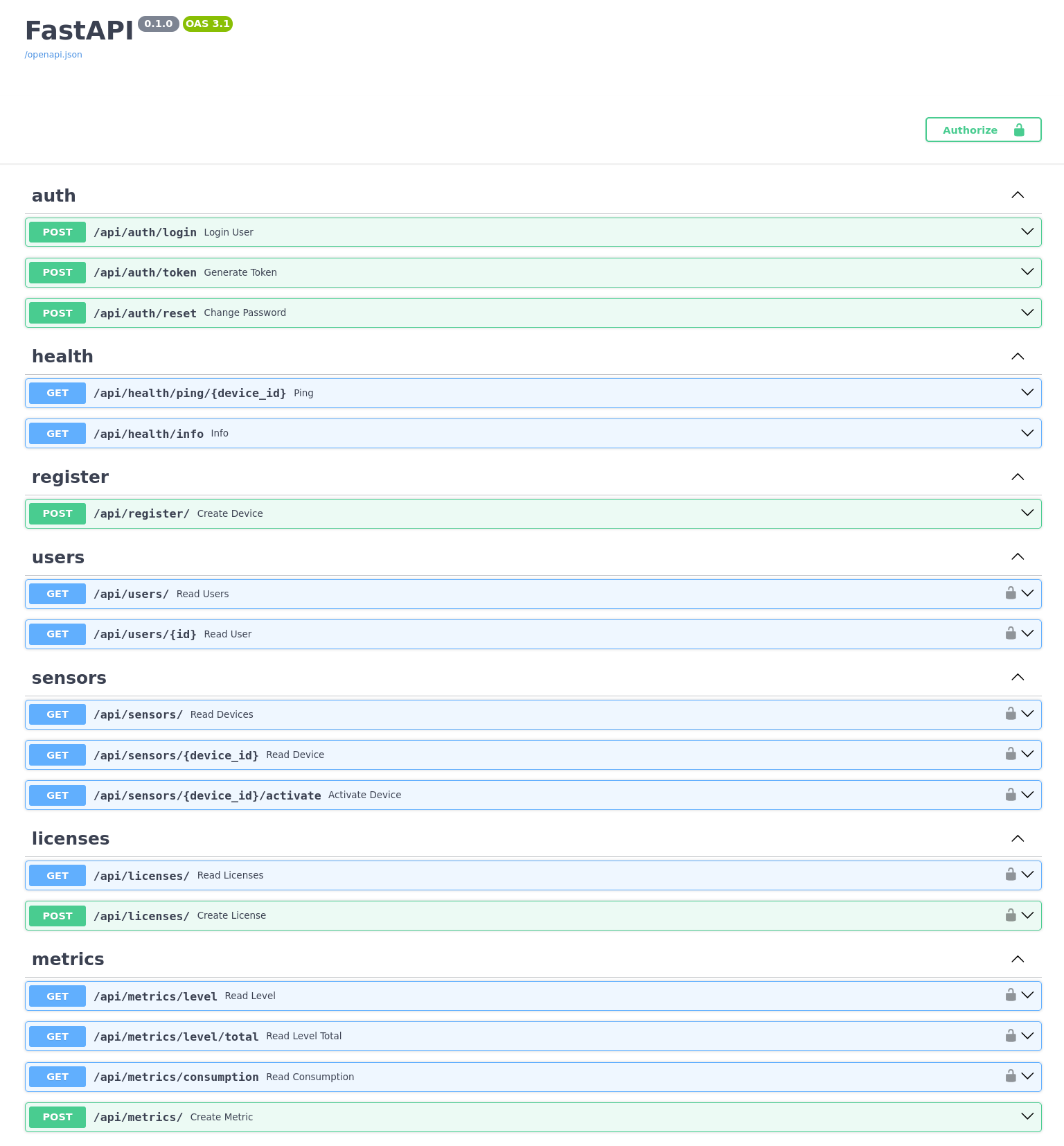Expand the Ping endpoint chevron
This screenshot has height=1146, width=1064.
1027,392
